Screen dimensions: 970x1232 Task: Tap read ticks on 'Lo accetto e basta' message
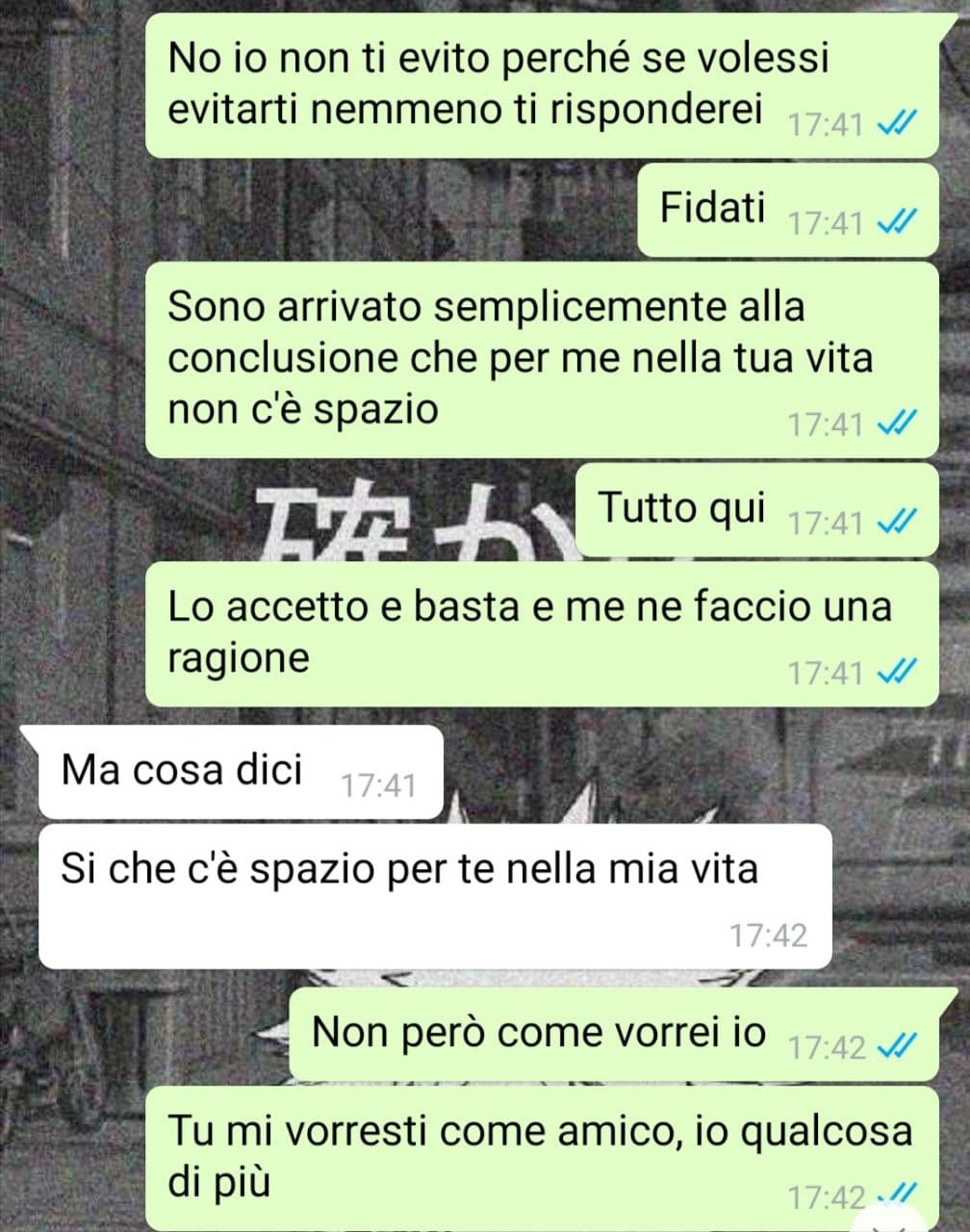tap(897, 672)
